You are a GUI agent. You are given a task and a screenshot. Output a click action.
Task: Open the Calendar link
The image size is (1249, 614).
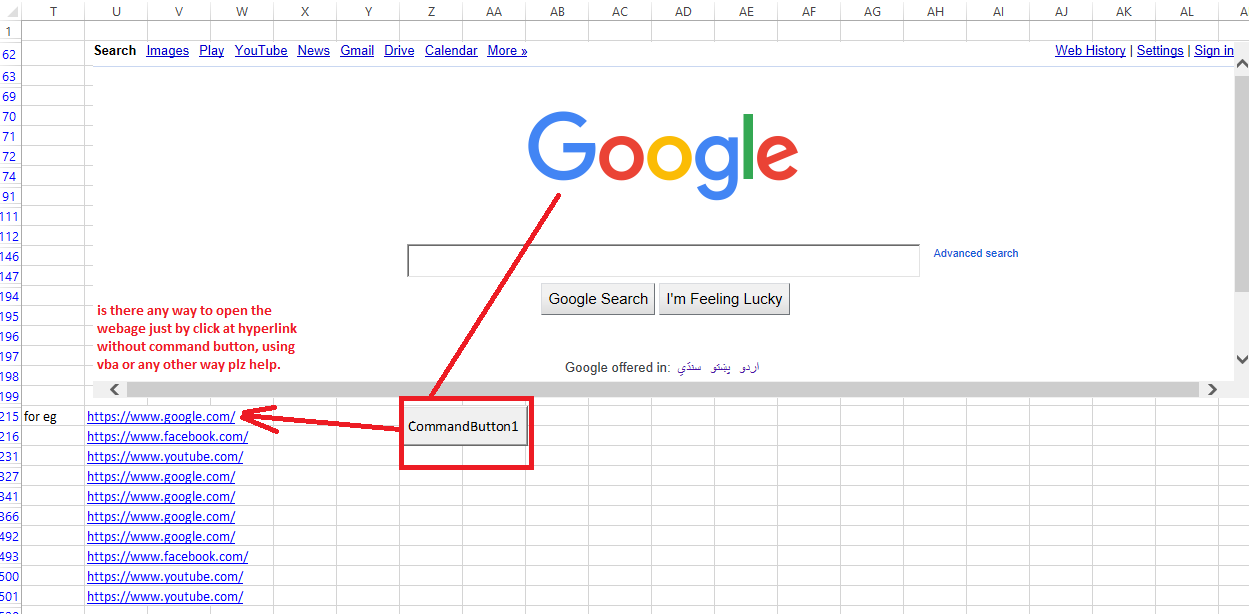coord(451,51)
